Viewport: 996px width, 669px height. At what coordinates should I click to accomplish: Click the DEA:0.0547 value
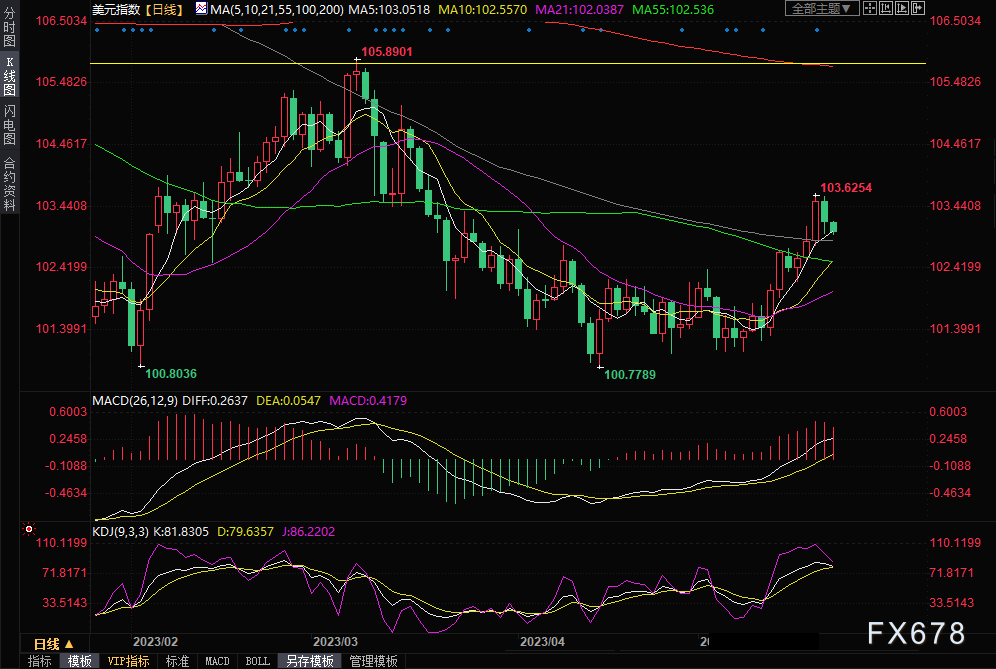[x=288, y=401]
